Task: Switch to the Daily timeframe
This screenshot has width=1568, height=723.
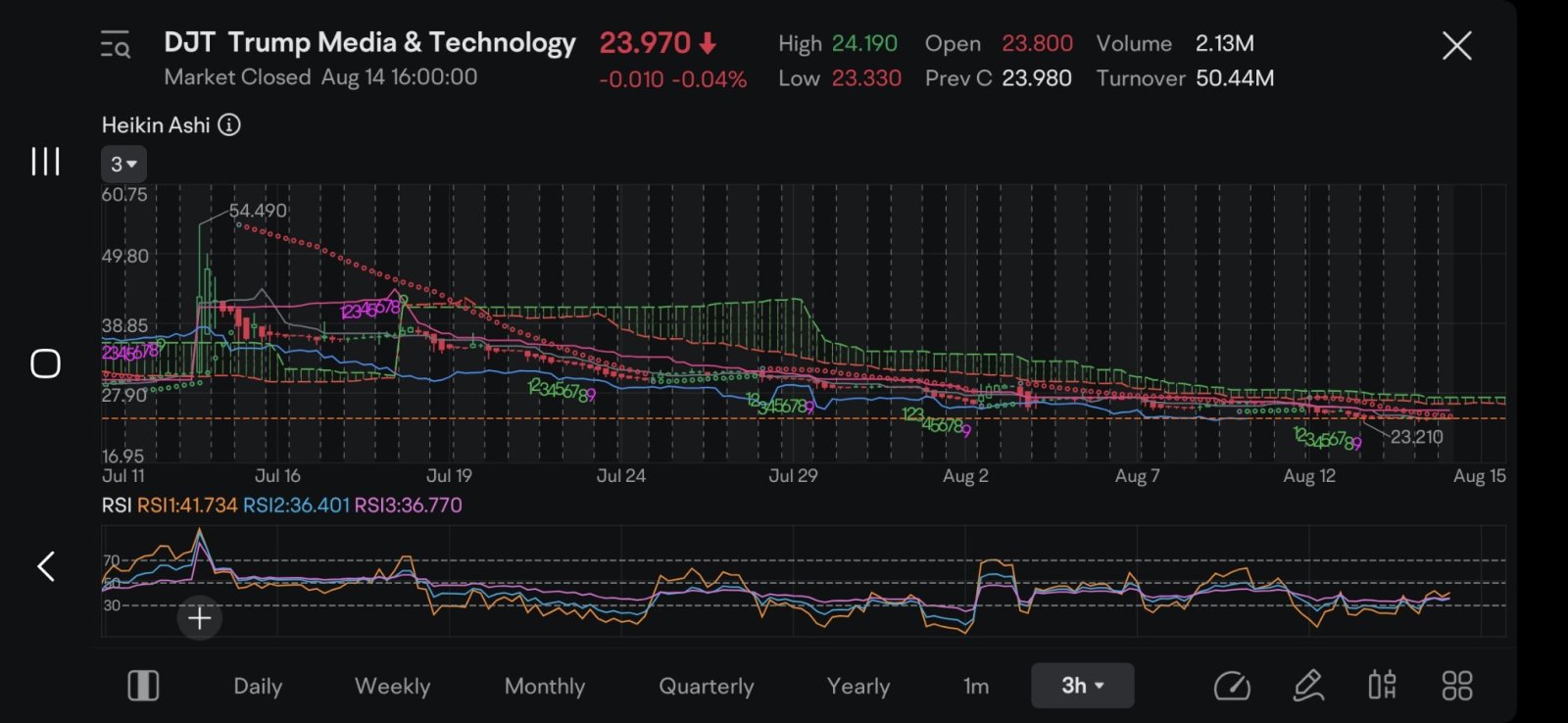Action: point(258,686)
